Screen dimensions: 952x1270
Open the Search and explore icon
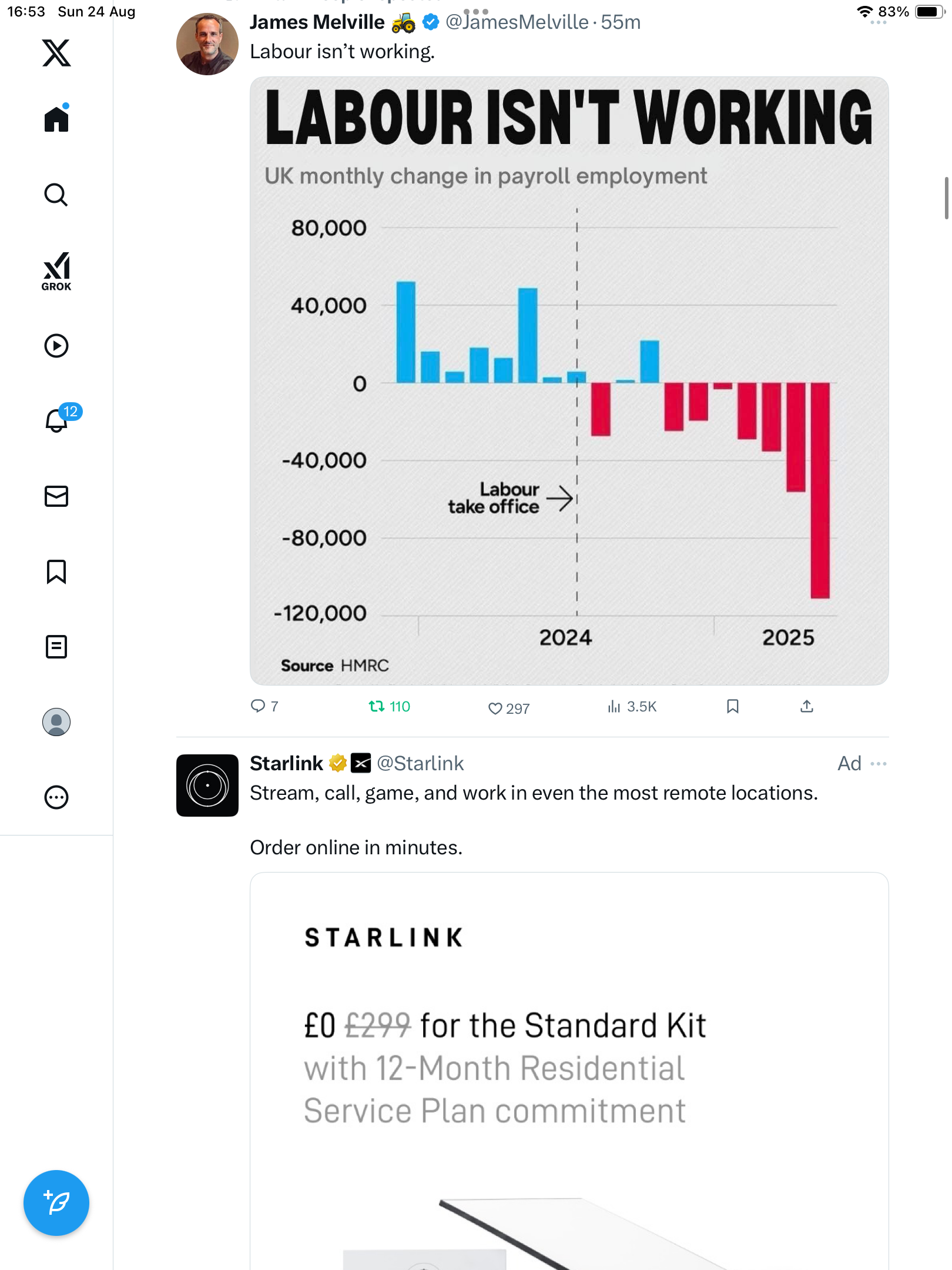(x=56, y=195)
